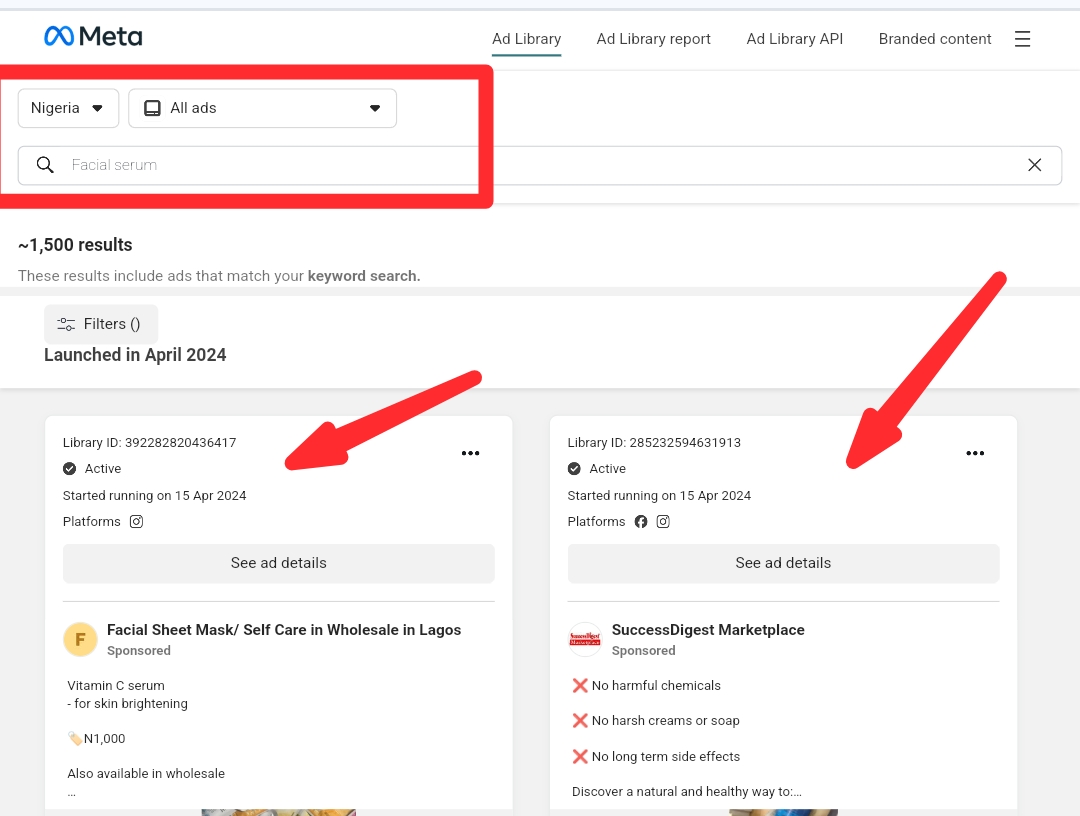Open Facial Sheet Mask/ Self Care page link
Screen dimensions: 1080x816
pos(284,629)
